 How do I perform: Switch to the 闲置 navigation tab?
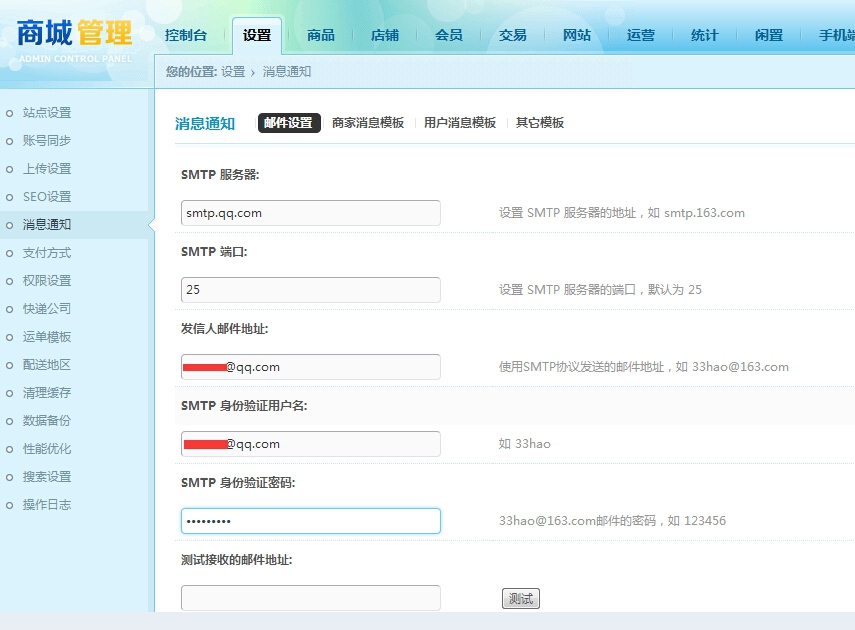point(769,35)
